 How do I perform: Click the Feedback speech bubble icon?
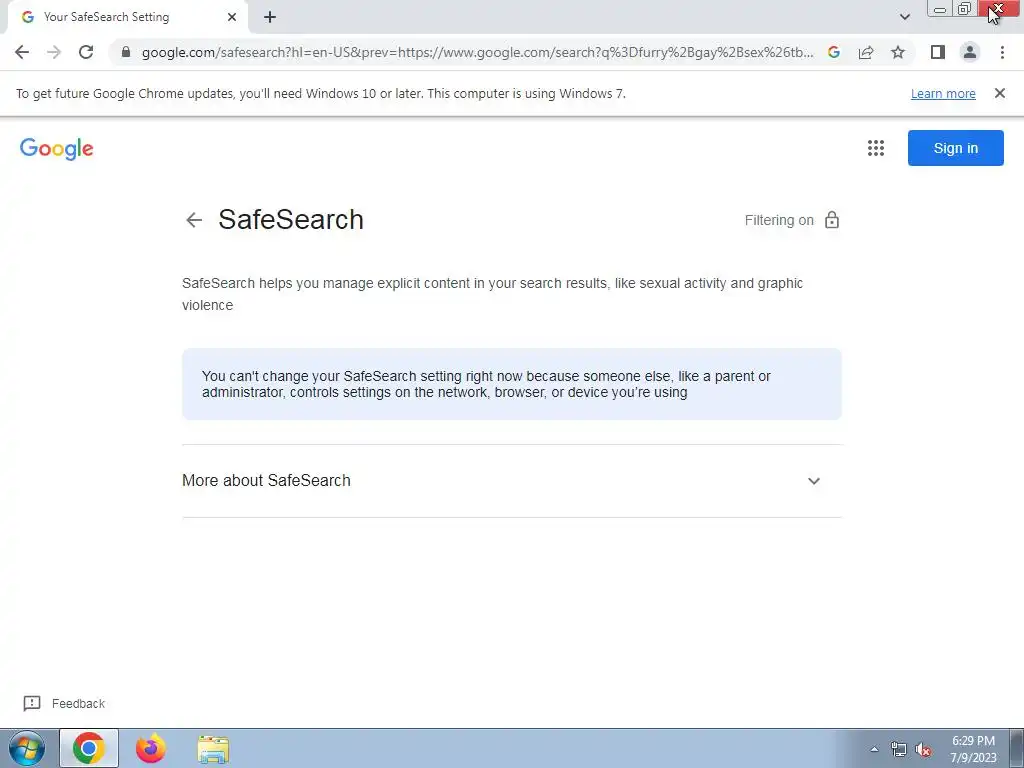click(32, 703)
